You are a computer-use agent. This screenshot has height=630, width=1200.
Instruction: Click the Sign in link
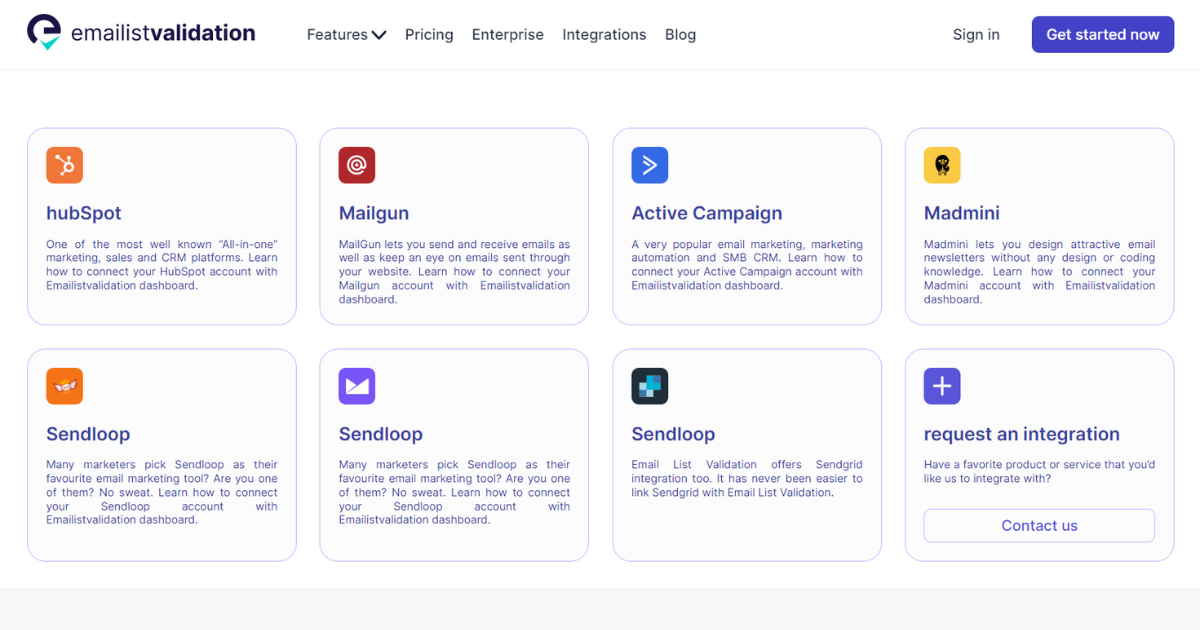tap(976, 34)
